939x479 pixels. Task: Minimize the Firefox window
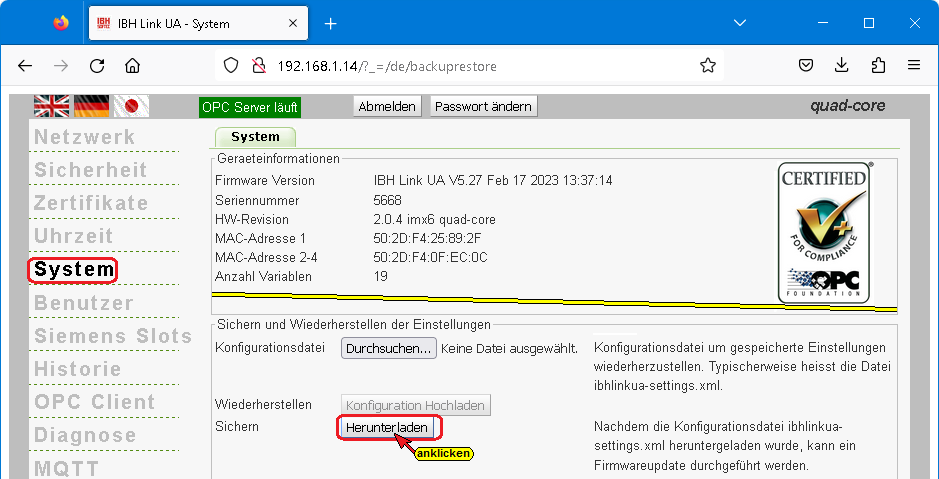pos(823,23)
